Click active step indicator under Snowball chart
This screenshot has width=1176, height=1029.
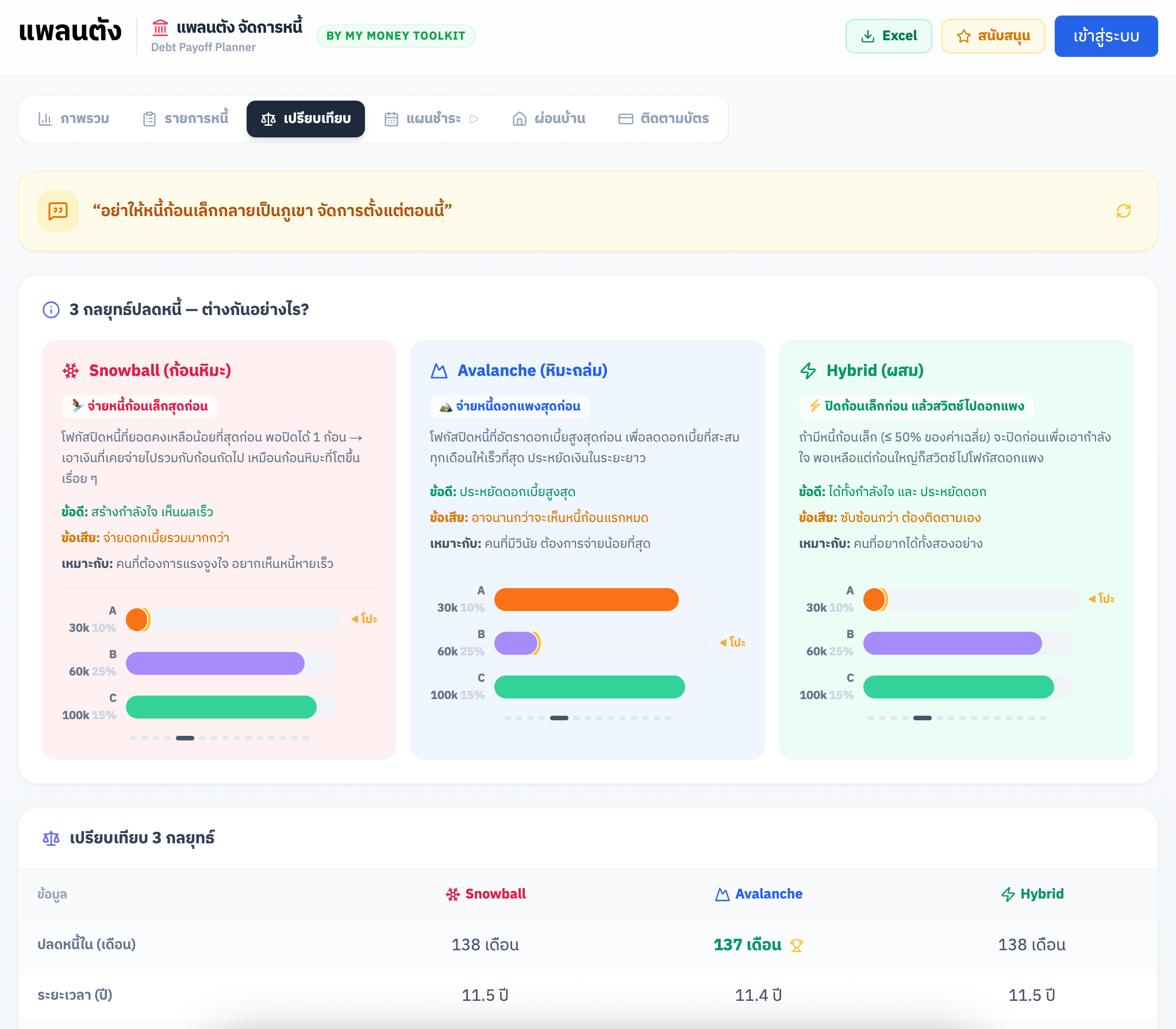(185, 738)
